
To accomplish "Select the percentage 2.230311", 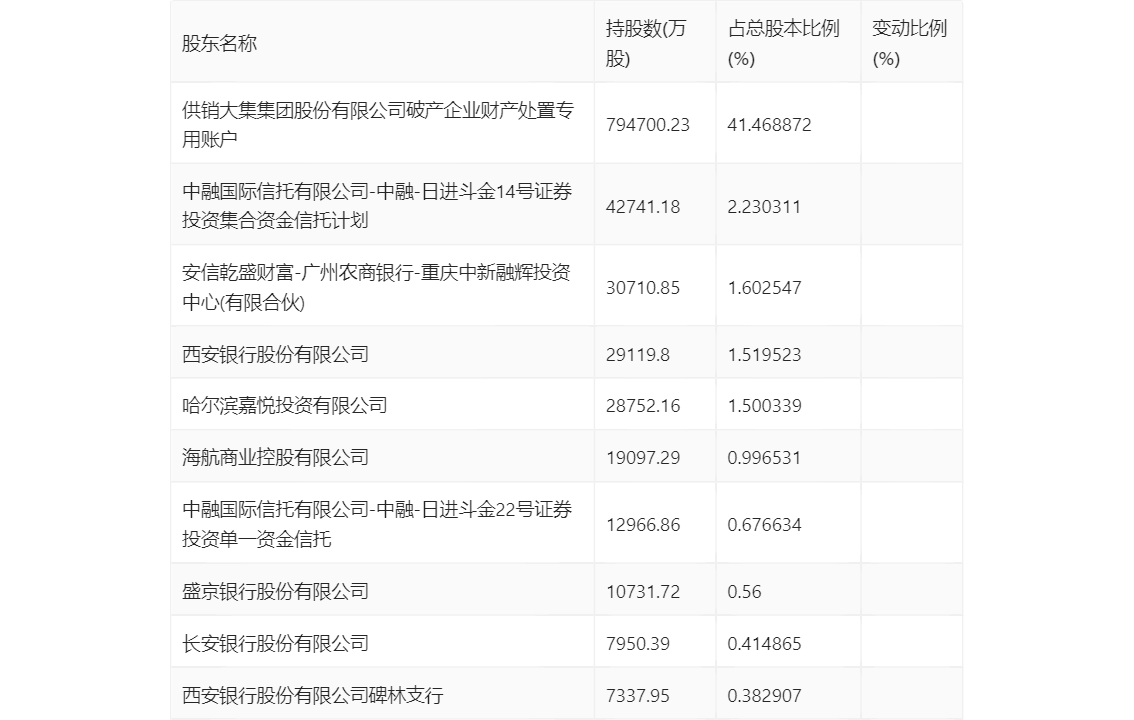I will [764, 207].
